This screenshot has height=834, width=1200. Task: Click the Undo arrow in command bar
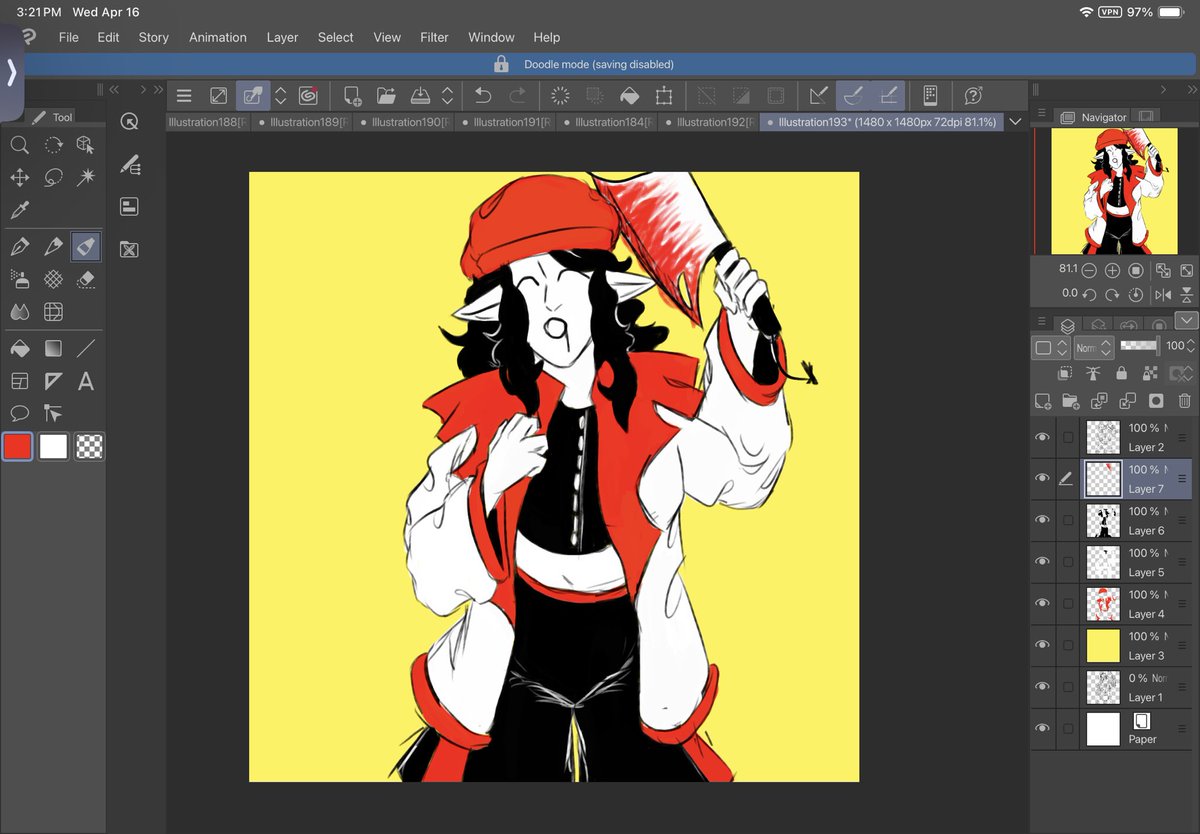(483, 96)
